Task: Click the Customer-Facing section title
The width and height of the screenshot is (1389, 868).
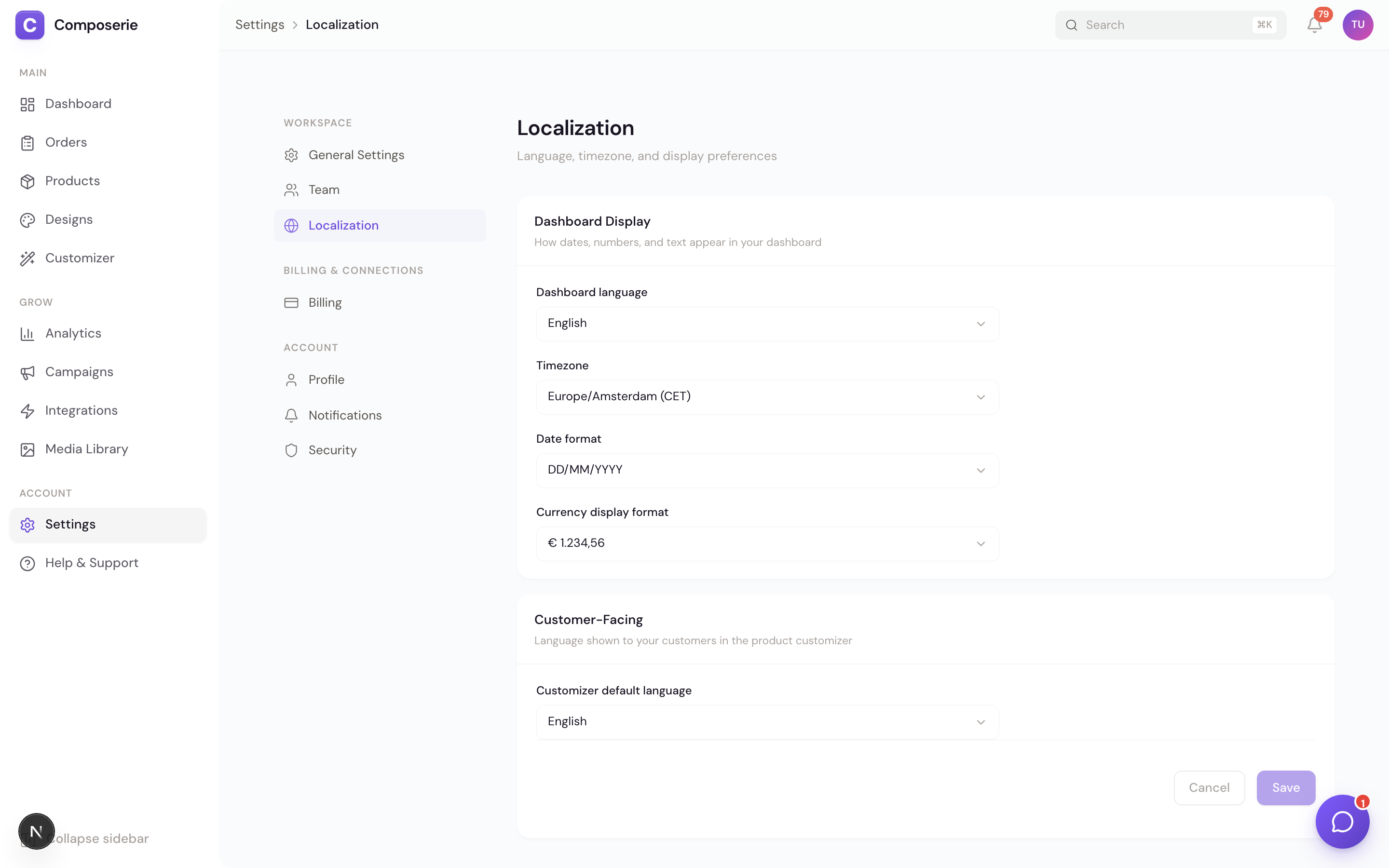Action: 588,620
